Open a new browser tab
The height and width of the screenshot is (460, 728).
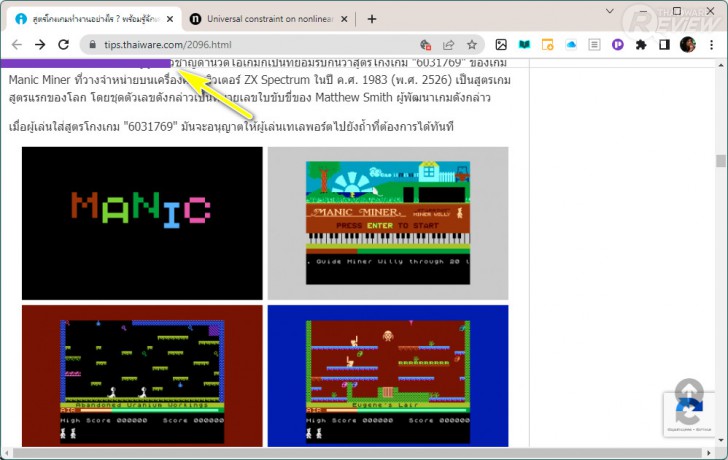tap(372, 19)
